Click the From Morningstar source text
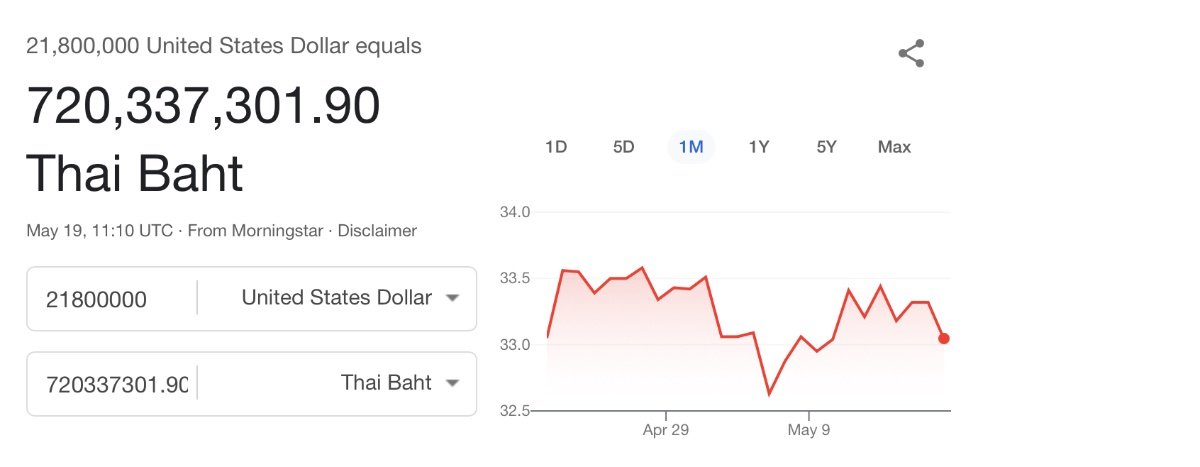1200x467 pixels. [x=255, y=231]
